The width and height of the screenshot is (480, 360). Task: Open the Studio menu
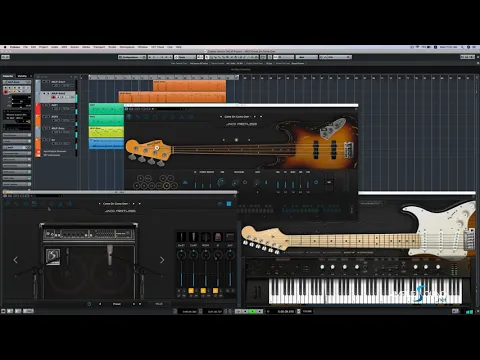[x=112, y=47]
